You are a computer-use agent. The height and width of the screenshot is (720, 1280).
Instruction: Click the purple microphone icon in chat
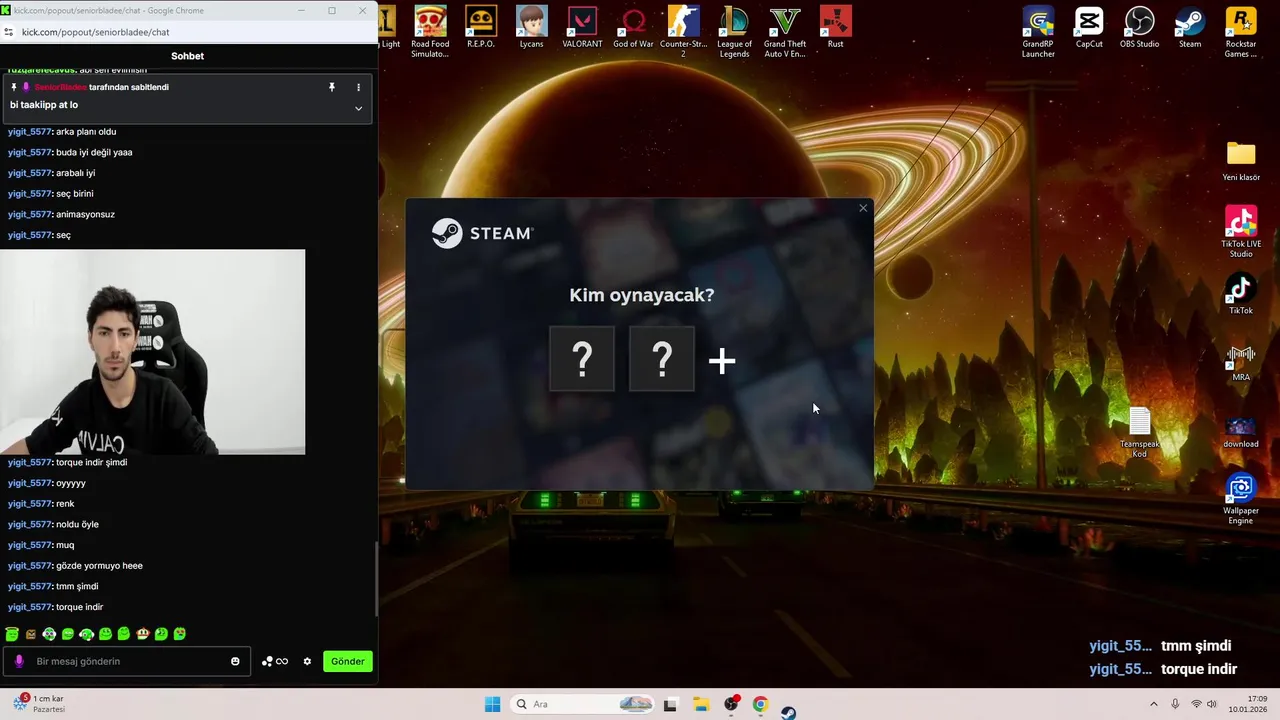coord(19,661)
